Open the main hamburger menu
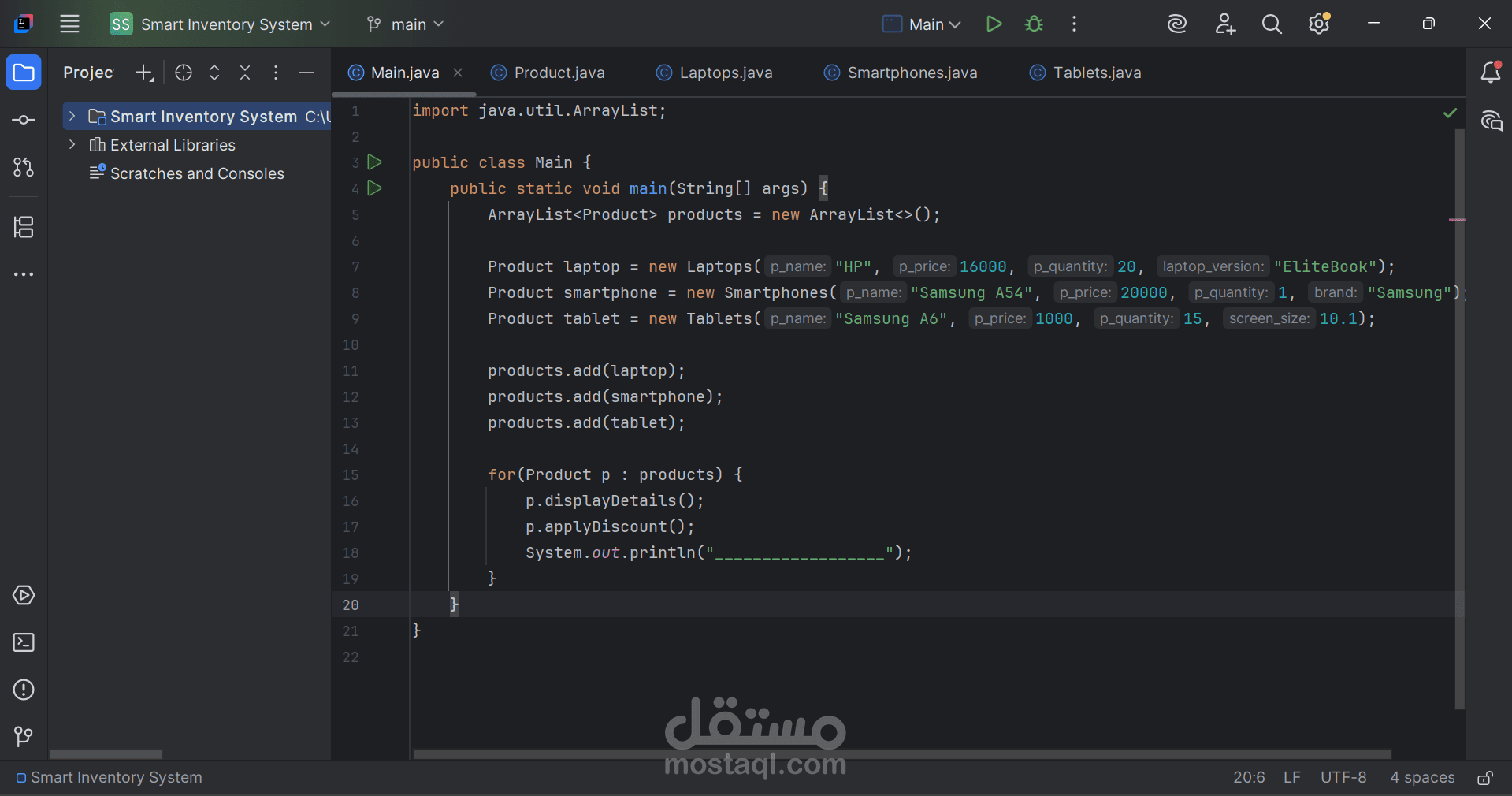Screen dimensions: 1512x796 point(69,24)
